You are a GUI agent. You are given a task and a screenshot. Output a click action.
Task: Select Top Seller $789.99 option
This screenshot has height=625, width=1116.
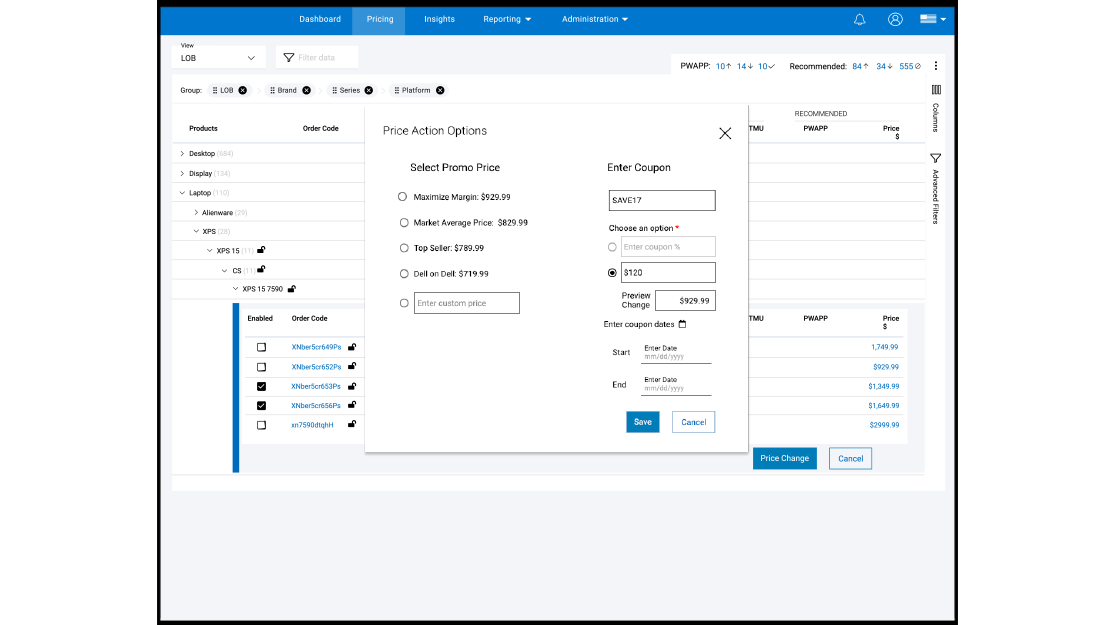click(x=404, y=248)
